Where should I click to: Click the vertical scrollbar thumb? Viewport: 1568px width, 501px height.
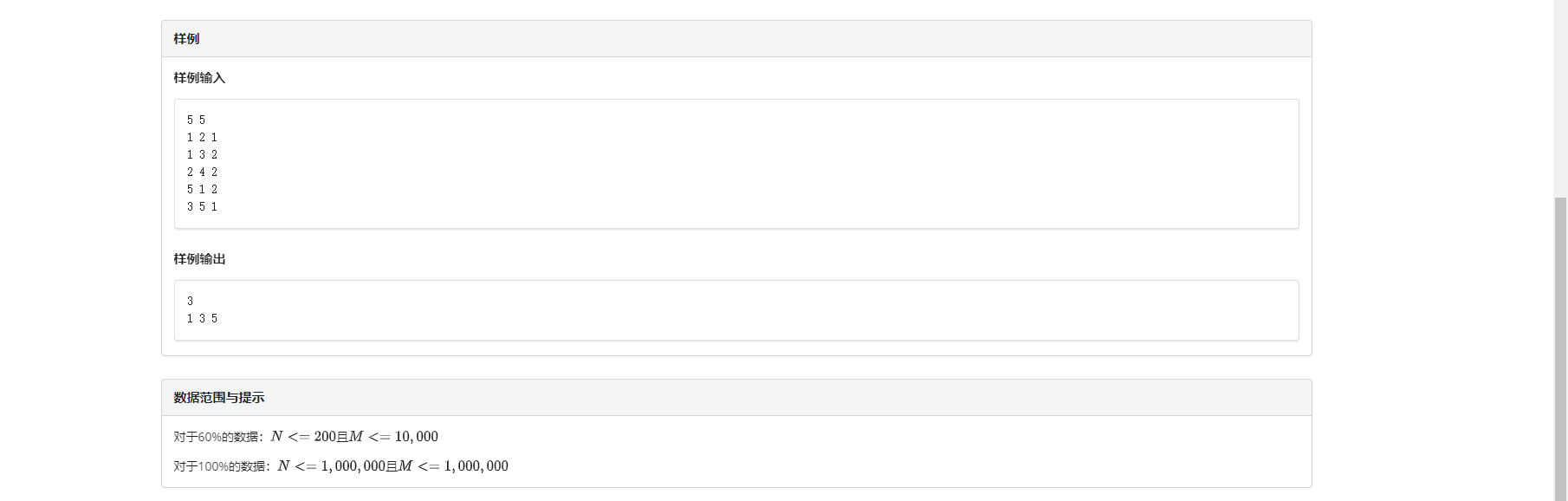1560,347
